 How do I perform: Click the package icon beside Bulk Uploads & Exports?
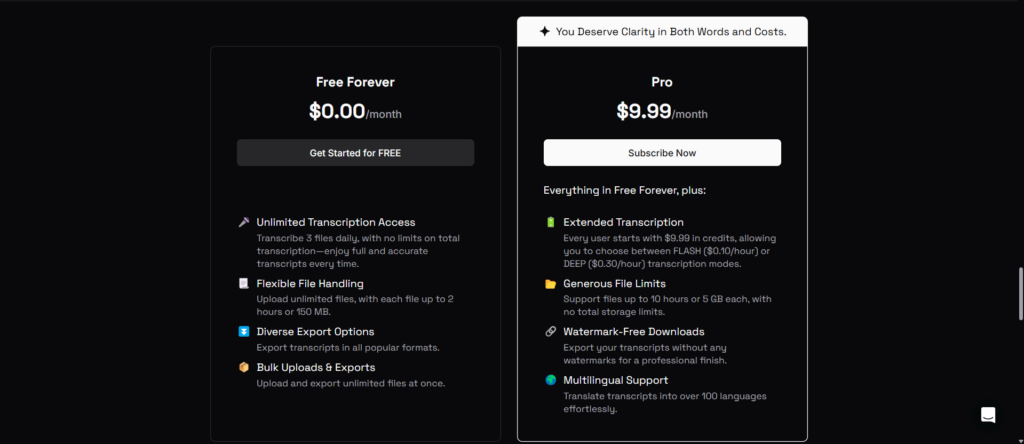pyautogui.click(x=244, y=367)
